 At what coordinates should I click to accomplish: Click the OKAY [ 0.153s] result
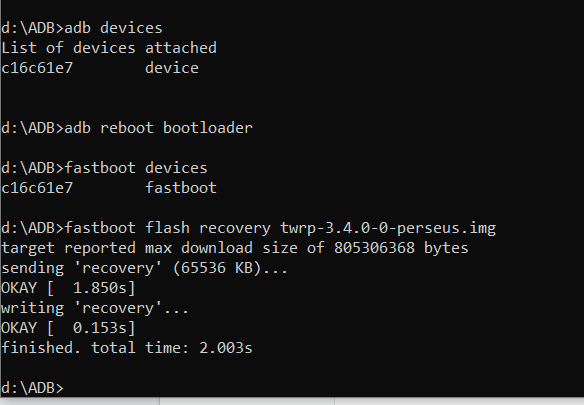click(x=68, y=328)
